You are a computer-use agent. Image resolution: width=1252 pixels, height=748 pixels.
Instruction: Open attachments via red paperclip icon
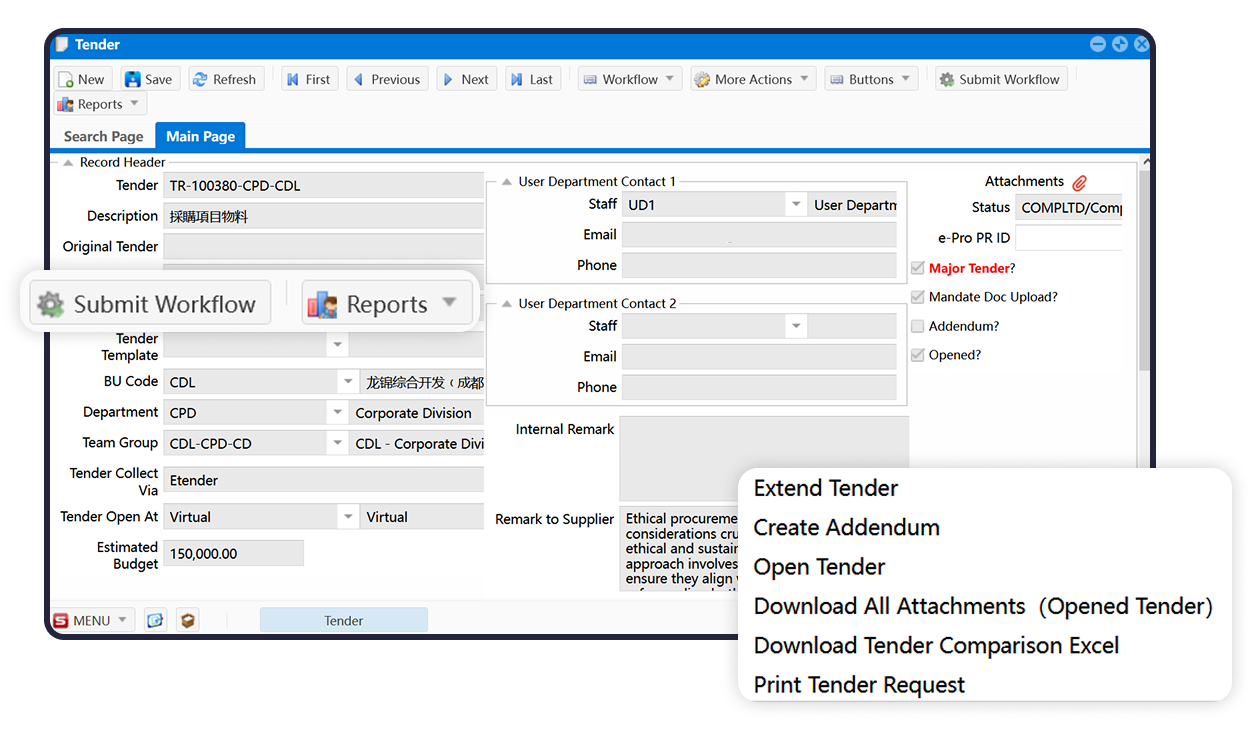1079,183
